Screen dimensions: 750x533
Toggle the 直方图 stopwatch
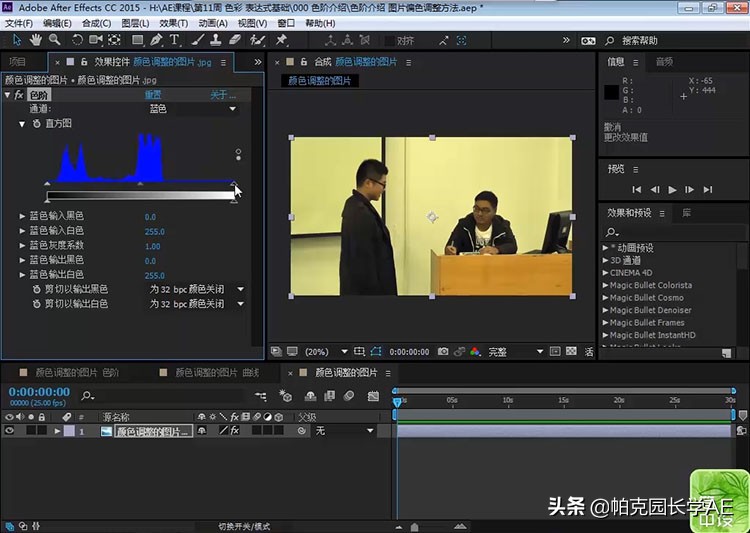click(x=36, y=123)
